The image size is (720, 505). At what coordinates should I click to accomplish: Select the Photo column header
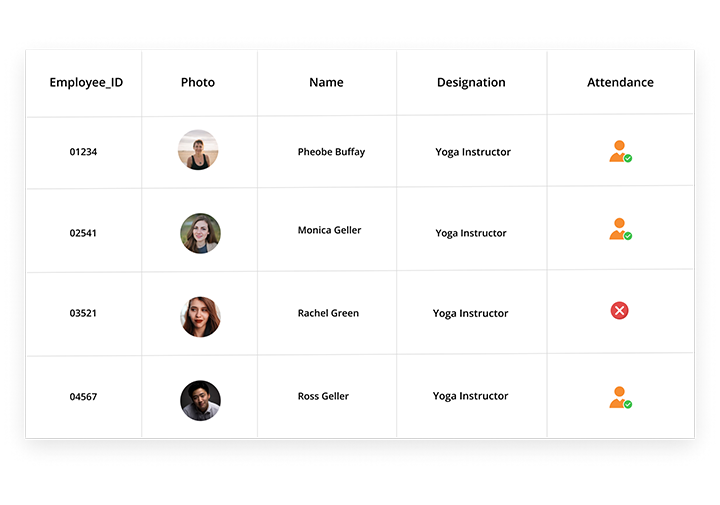click(x=198, y=82)
